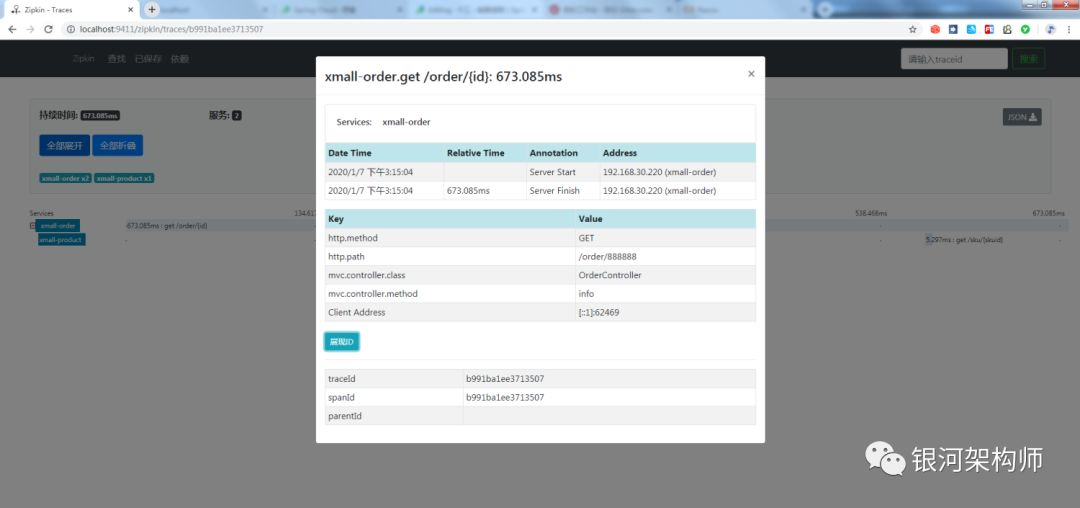Open the red FT extension icon
Image resolution: width=1080 pixels, height=508 pixels.
(989, 30)
